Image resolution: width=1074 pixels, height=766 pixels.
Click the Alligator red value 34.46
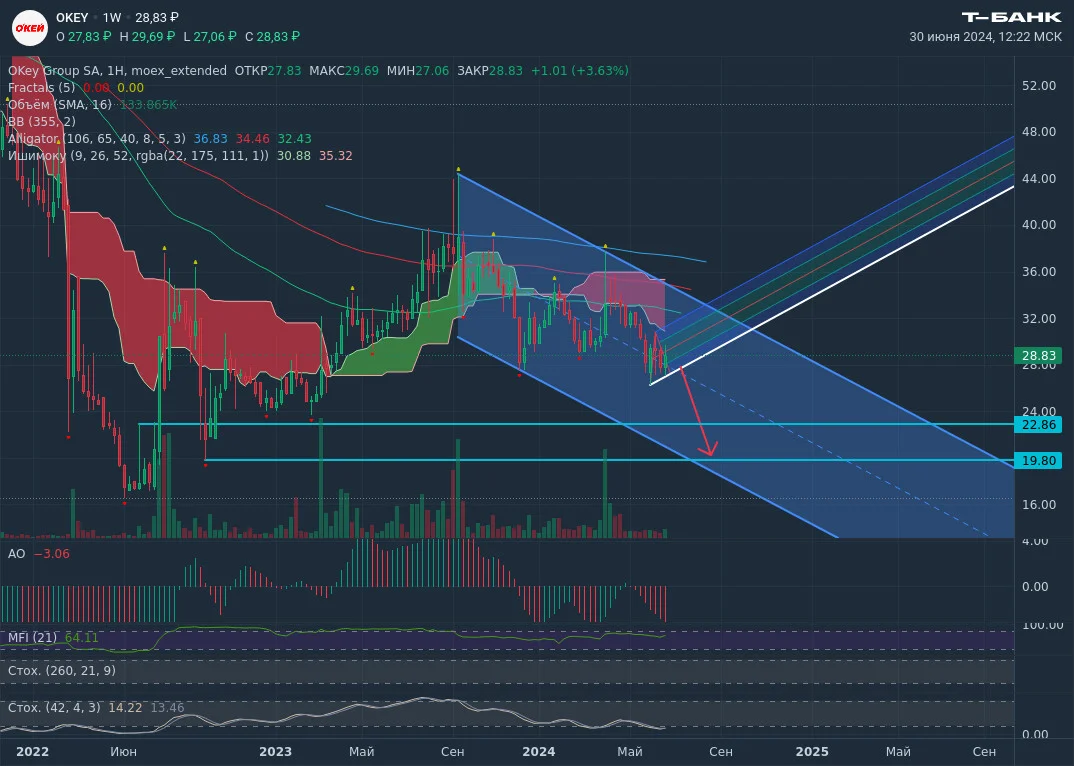coord(253,138)
